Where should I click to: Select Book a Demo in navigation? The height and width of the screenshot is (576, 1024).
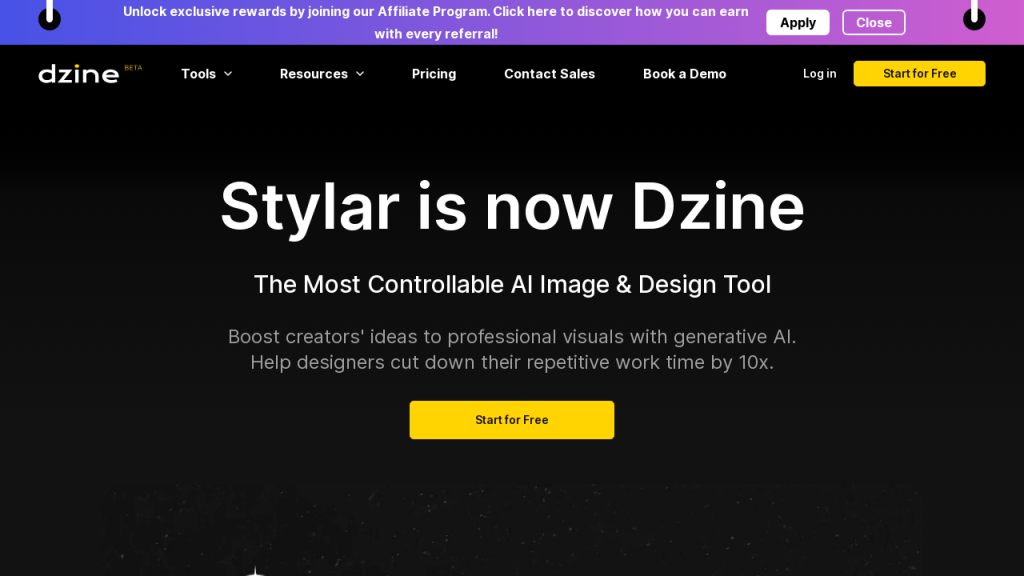[x=684, y=74]
